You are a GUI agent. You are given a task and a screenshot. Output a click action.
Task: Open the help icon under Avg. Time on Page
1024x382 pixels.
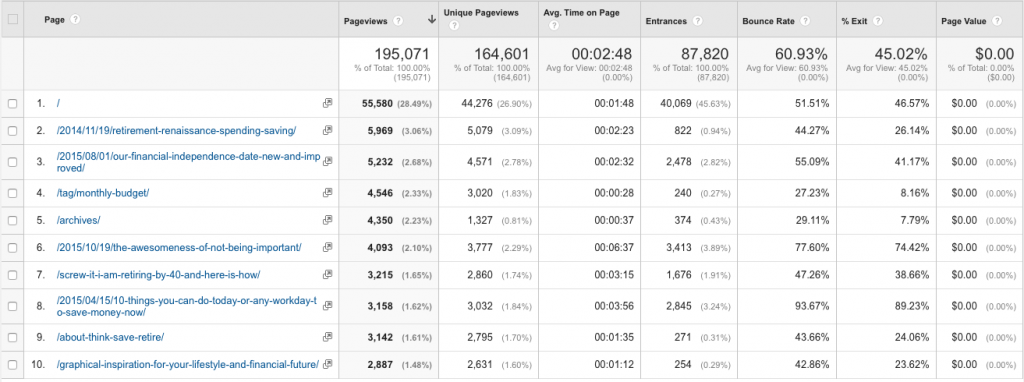tap(554, 26)
